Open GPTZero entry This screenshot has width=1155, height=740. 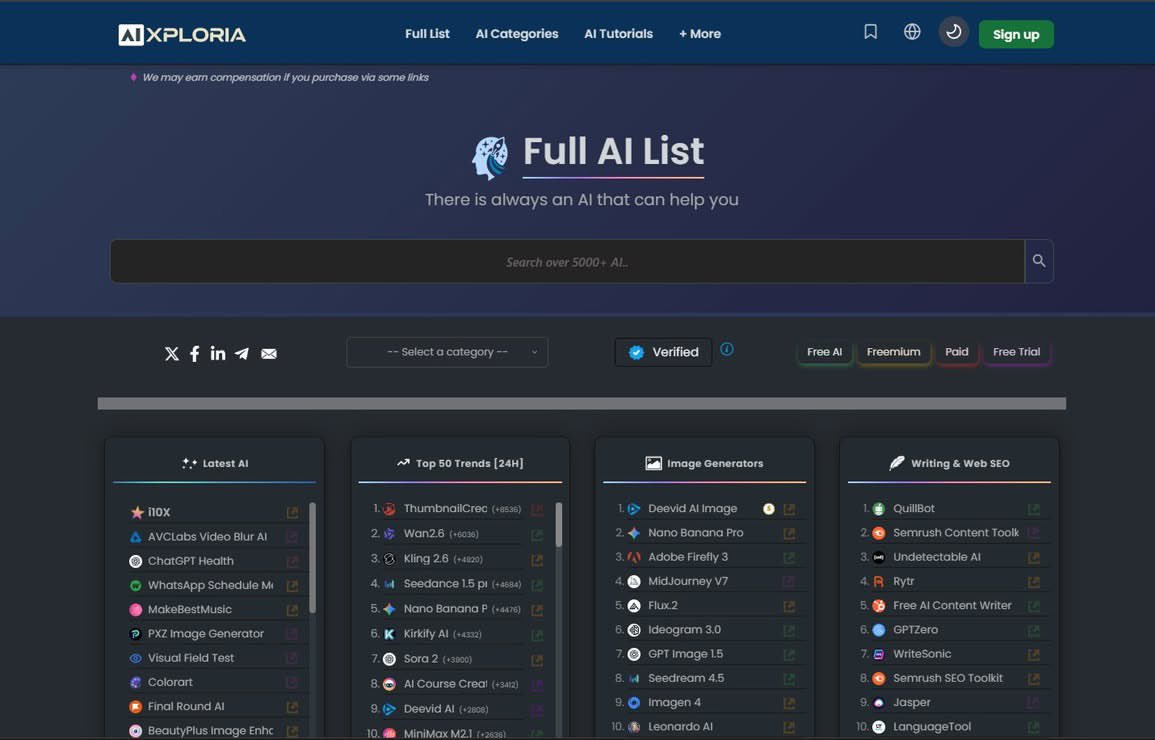[916, 630]
